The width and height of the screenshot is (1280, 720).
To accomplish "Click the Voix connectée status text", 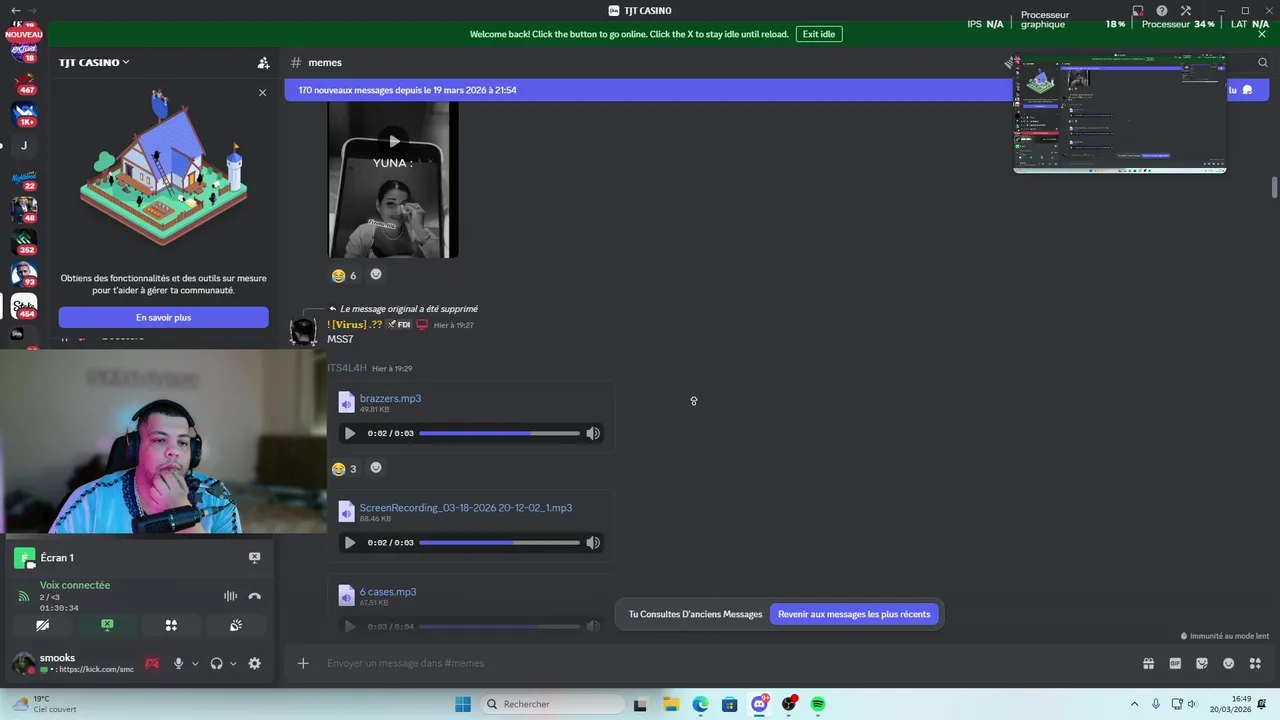I will [x=75, y=585].
